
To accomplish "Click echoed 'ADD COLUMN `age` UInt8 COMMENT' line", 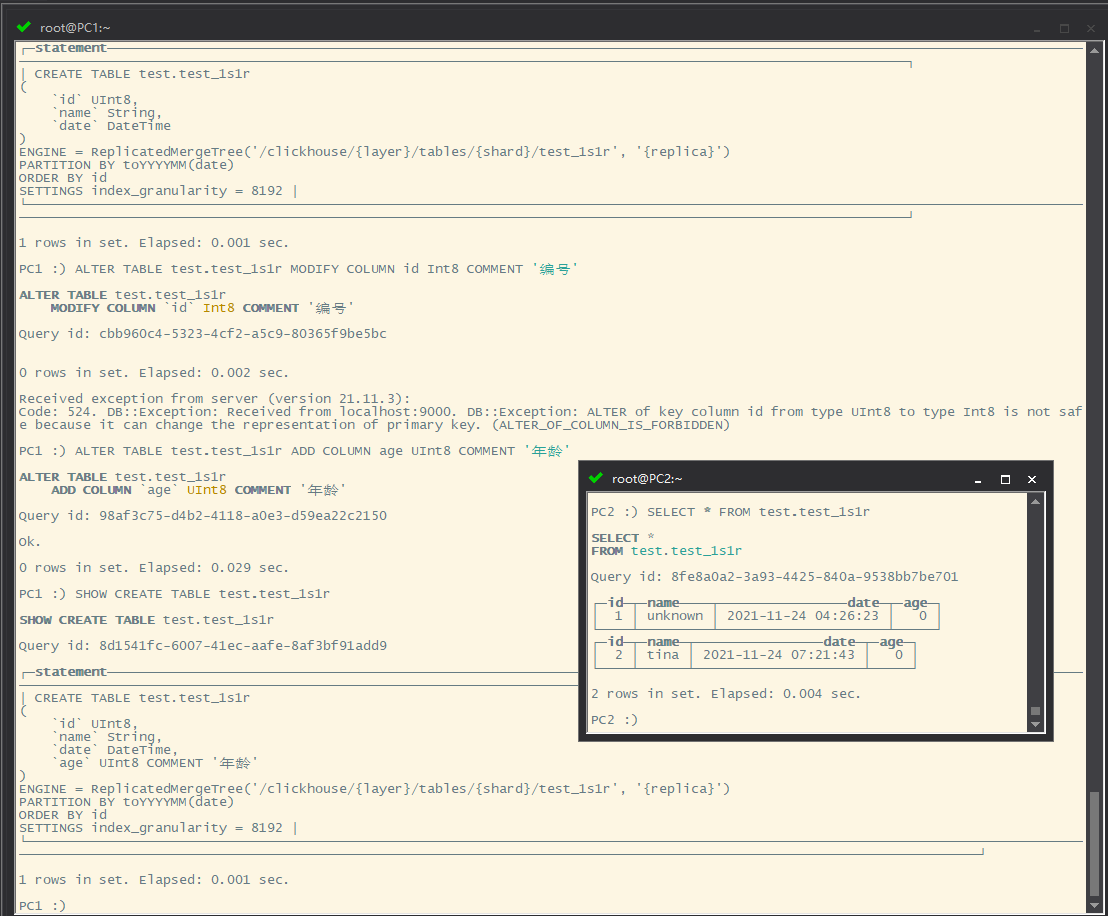I will [199, 490].
